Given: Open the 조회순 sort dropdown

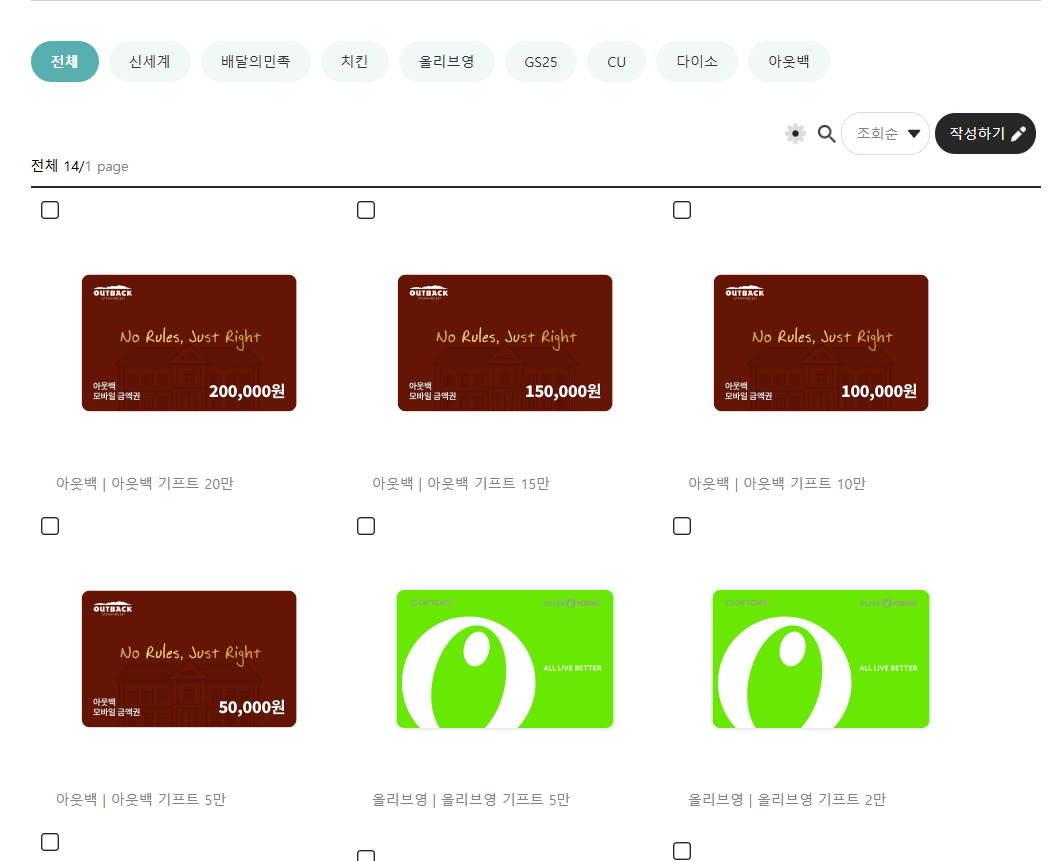Looking at the screenshot, I should (886, 133).
